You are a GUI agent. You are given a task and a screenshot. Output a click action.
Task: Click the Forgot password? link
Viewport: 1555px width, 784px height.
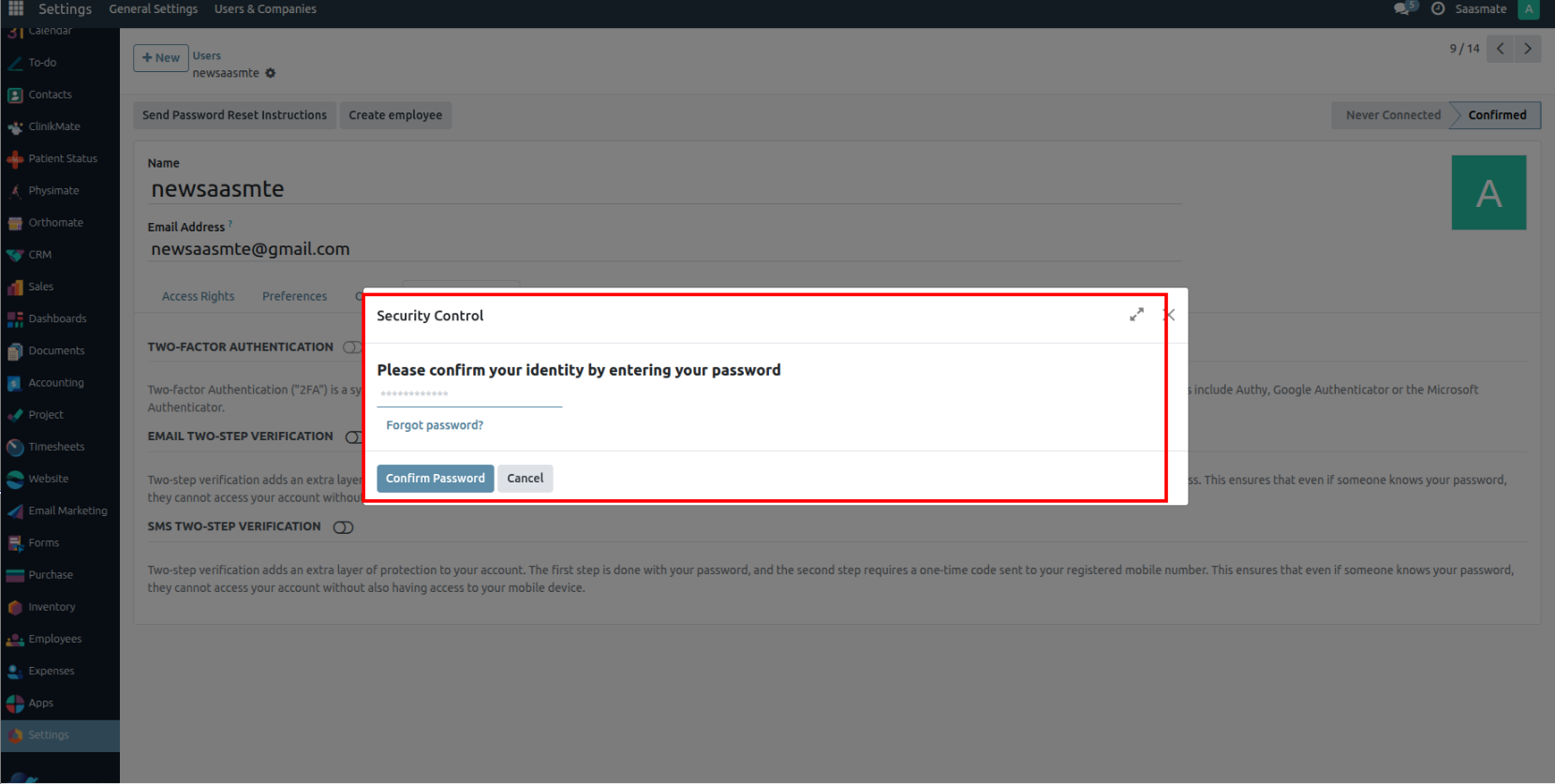435,425
